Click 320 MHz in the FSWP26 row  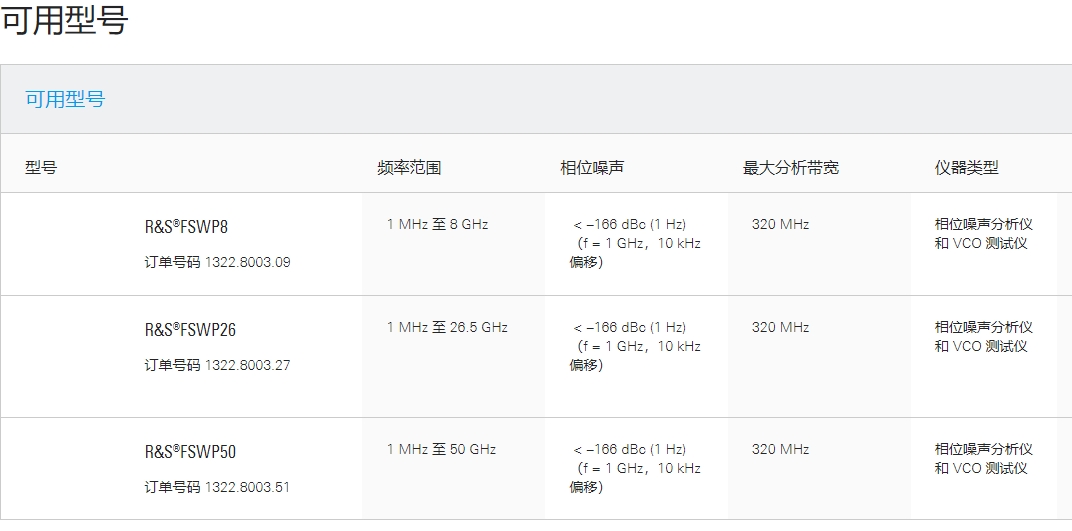click(781, 327)
